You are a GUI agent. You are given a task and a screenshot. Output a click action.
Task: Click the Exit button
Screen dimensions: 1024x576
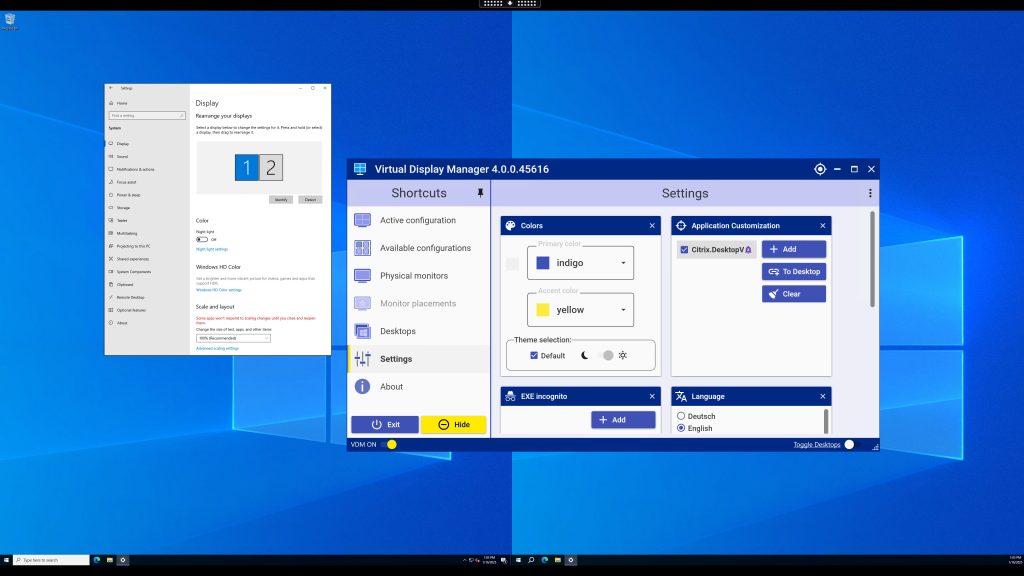pyautogui.click(x=384, y=424)
